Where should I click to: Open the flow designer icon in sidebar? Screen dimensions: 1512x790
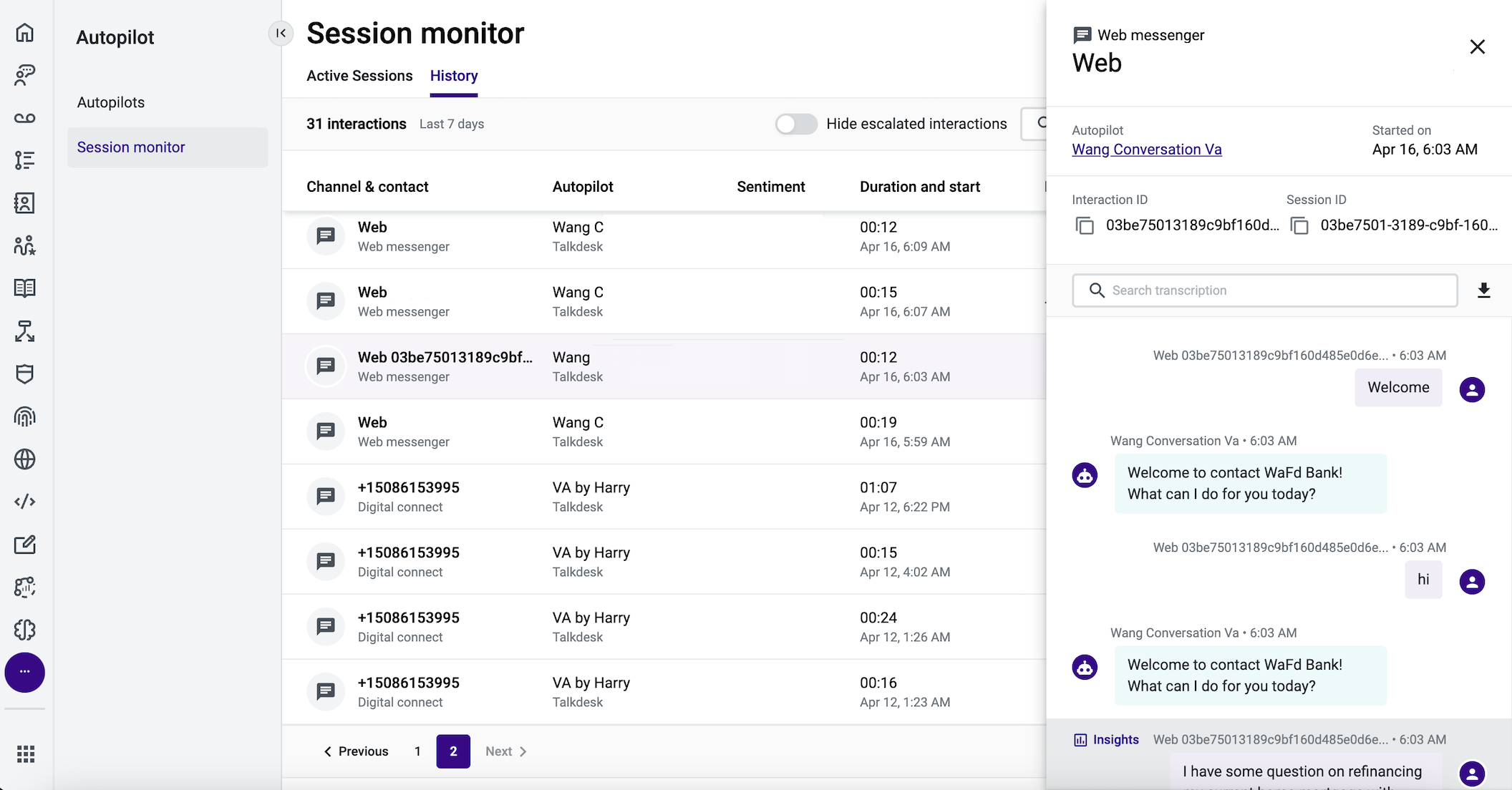(x=25, y=331)
